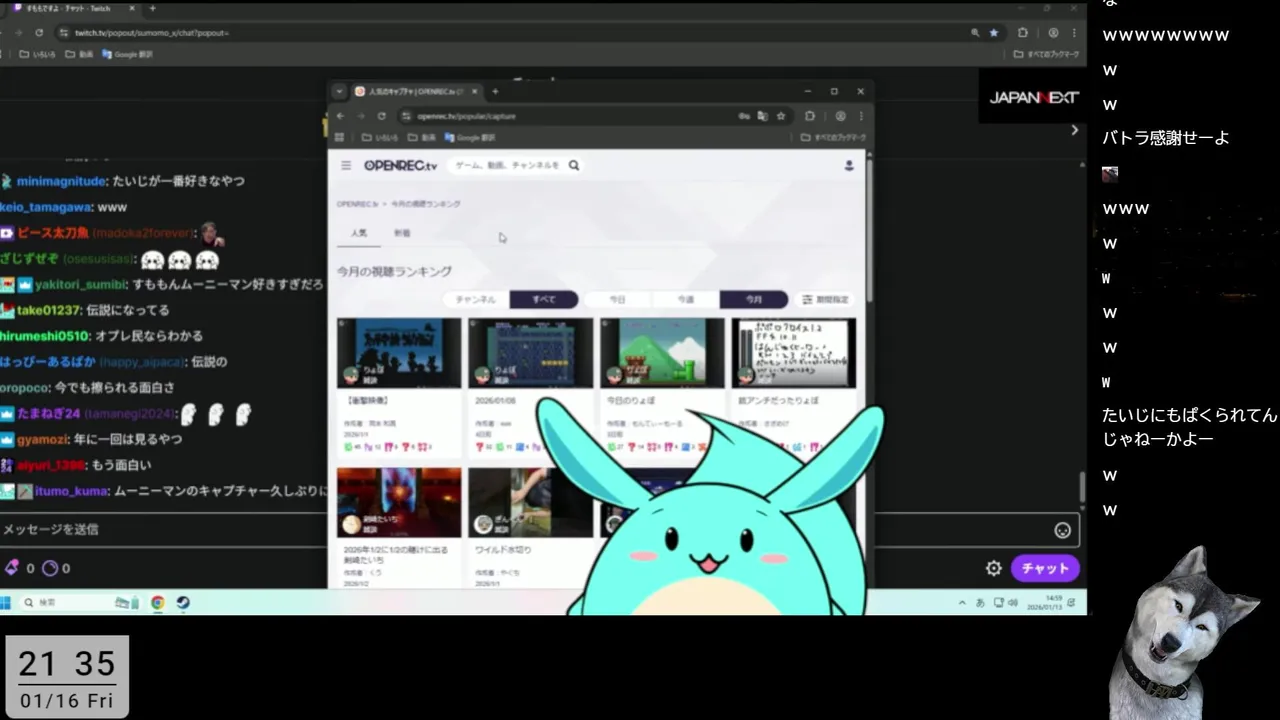
Task: Switch to the 新着 tab on OPENREC
Action: 402,233
